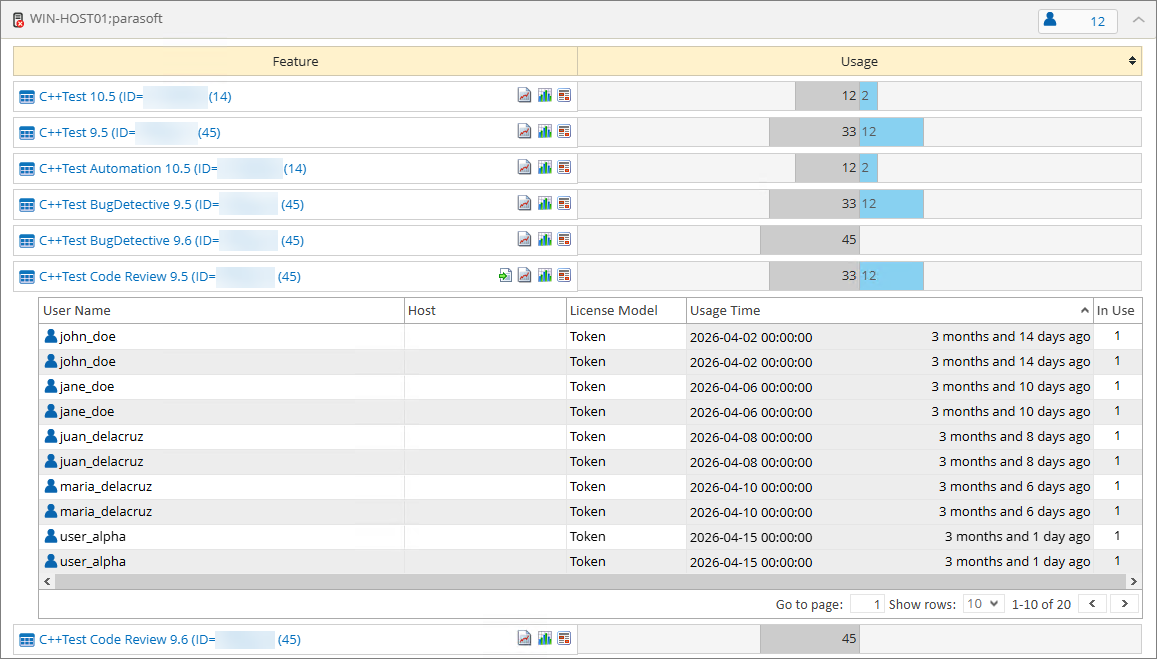
Task: Open table report for C++Test Code Review 9.5
Action: point(564,275)
